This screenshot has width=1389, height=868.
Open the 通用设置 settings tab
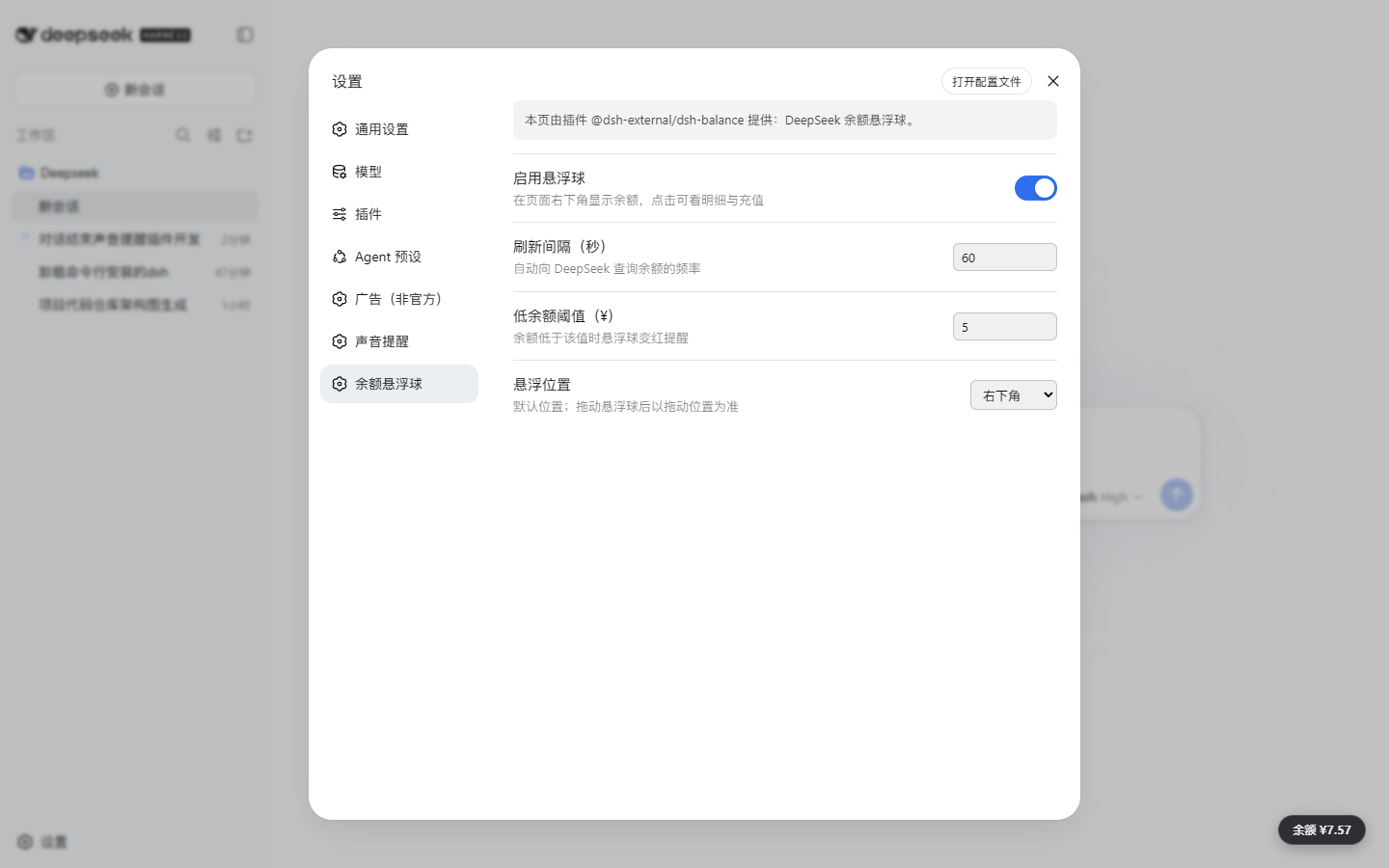[399, 129]
